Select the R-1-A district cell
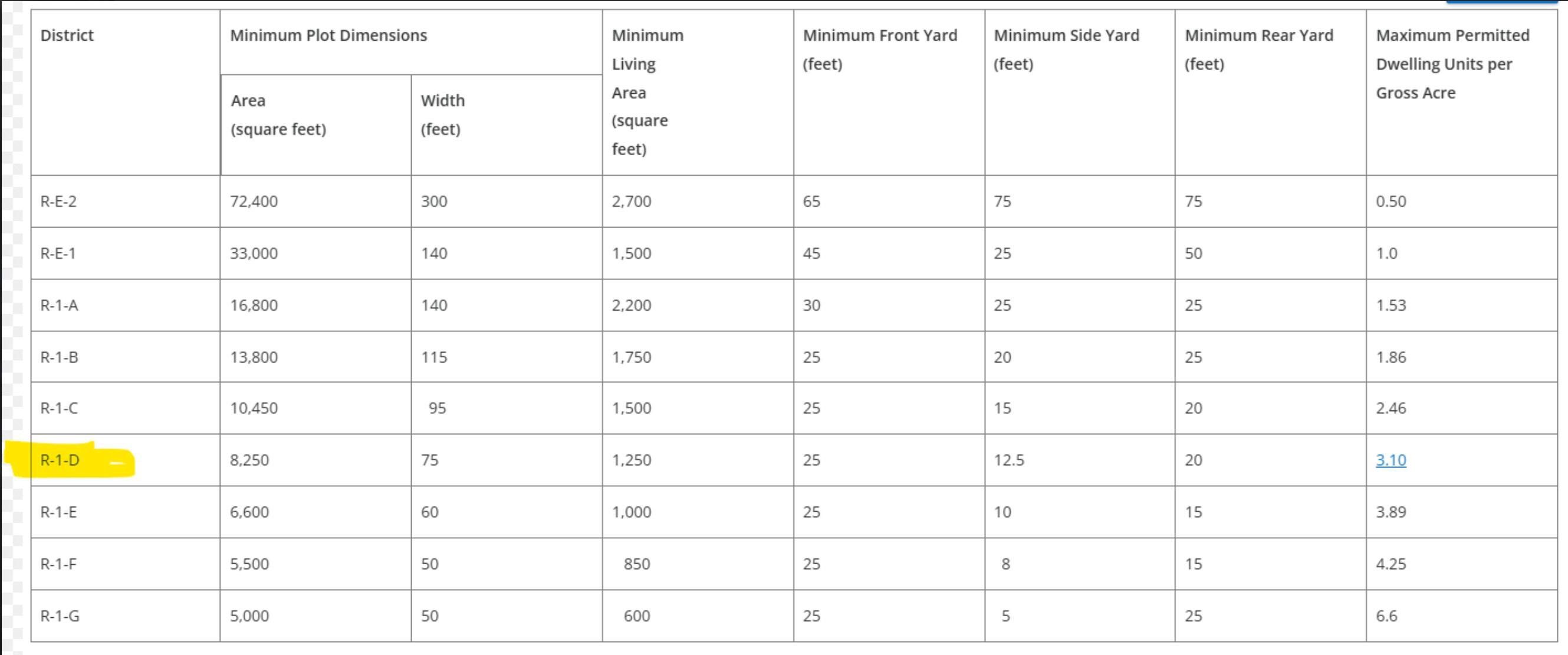Image resolution: width=1568 pixels, height=655 pixels. pyautogui.click(x=59, y=305)
